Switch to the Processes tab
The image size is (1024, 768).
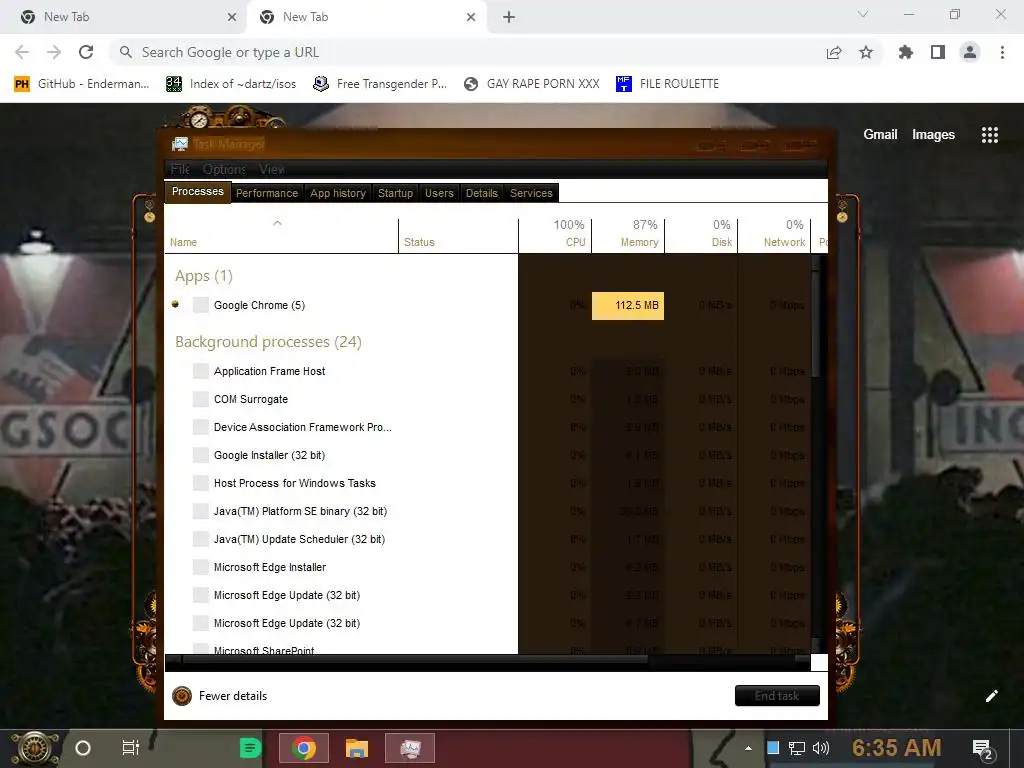(x=197, y=191)
